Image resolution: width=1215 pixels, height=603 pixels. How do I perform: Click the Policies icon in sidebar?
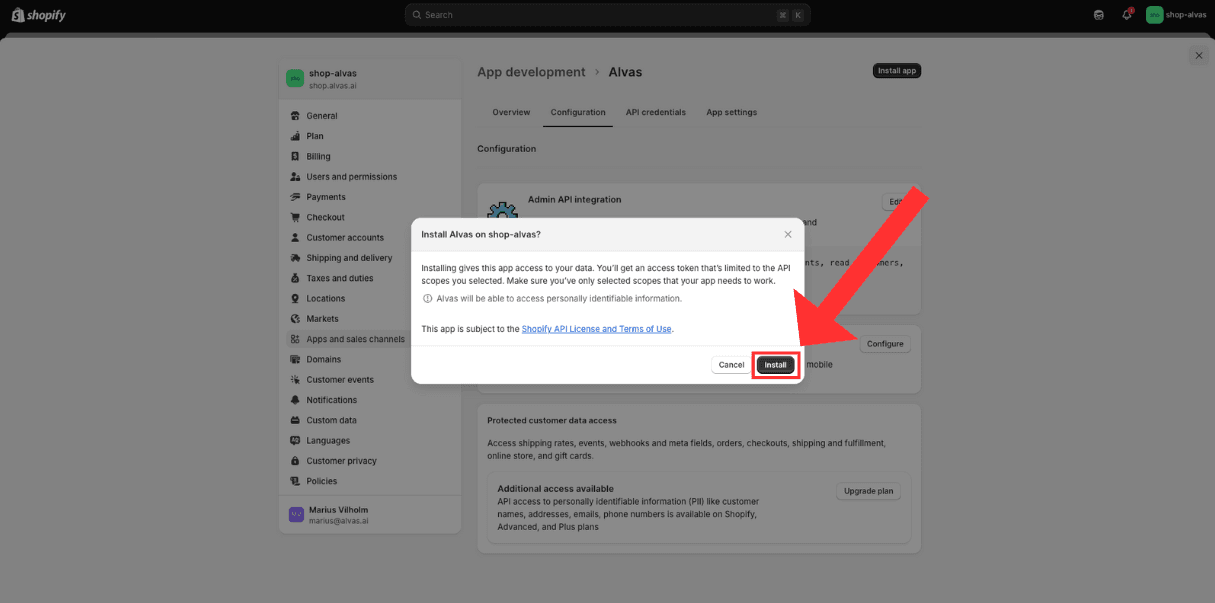295,481
